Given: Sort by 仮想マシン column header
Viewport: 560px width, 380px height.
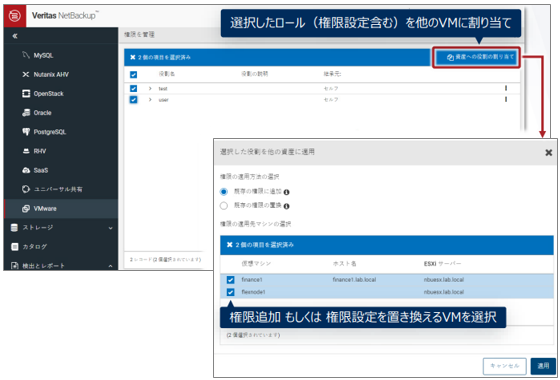Looking at the screenshot, I should [x=256, y=264].
